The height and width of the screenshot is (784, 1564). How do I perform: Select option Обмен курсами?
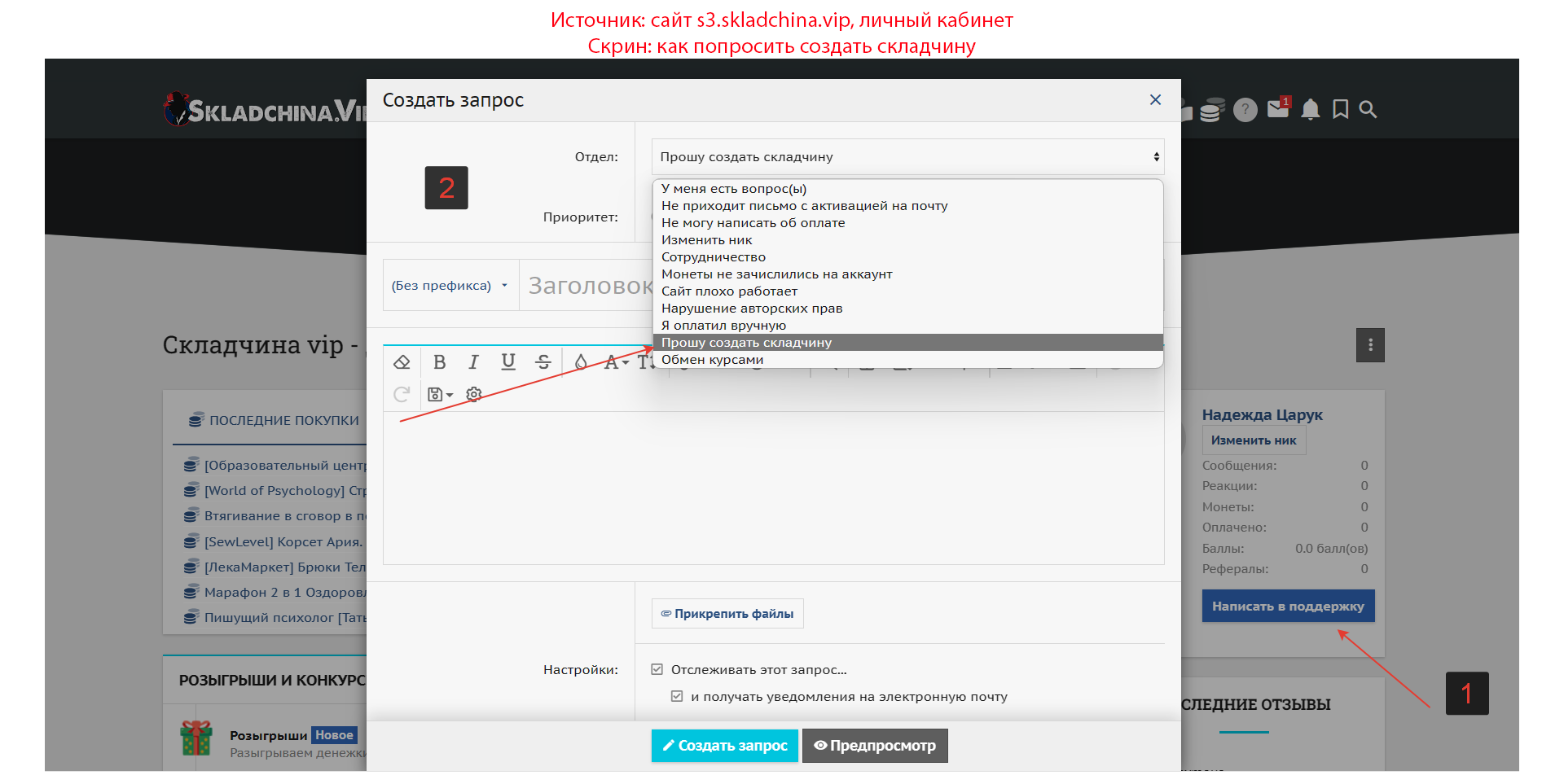pyautogui.click(x=907, y=359)
